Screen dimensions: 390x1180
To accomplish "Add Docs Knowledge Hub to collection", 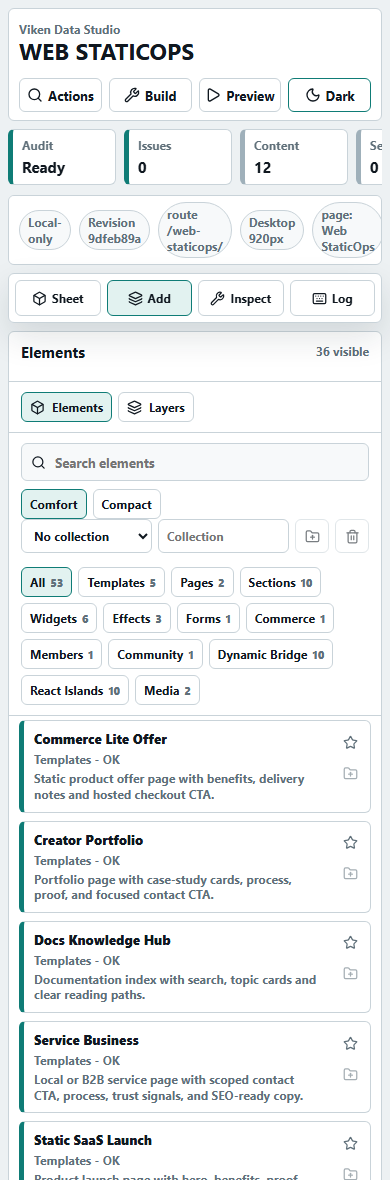I will 350,974.
